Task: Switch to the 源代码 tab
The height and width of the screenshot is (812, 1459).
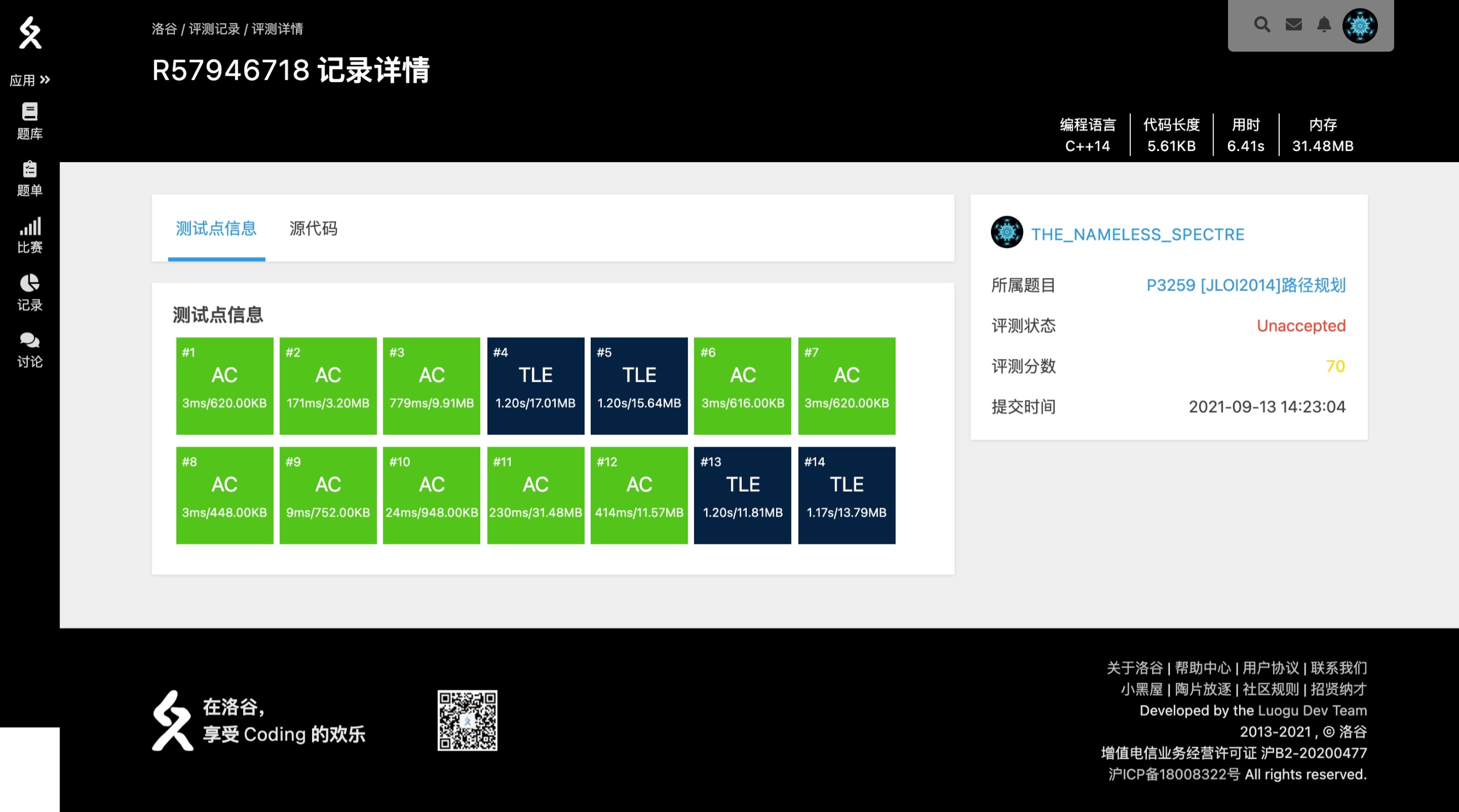Action: click(313, 228)
